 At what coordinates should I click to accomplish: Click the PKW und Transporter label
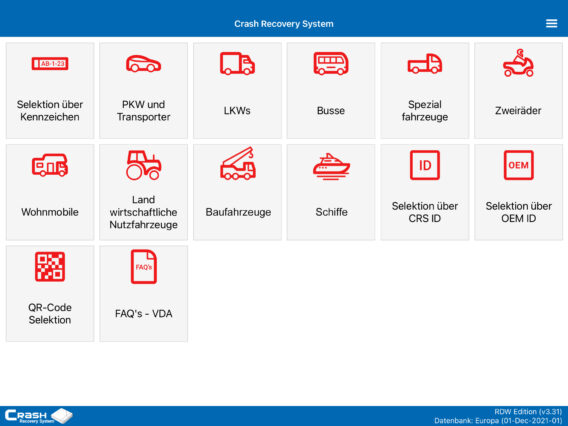tap(143, 110)
